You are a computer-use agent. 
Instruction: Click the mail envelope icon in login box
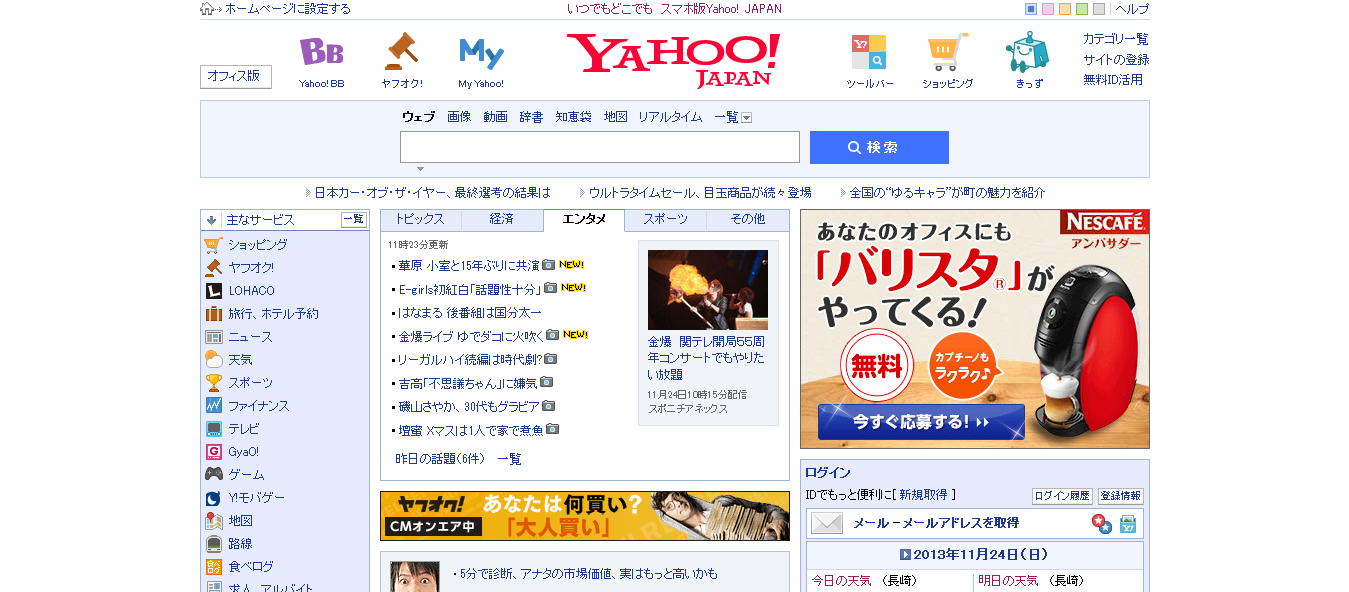tap(827, 523)
